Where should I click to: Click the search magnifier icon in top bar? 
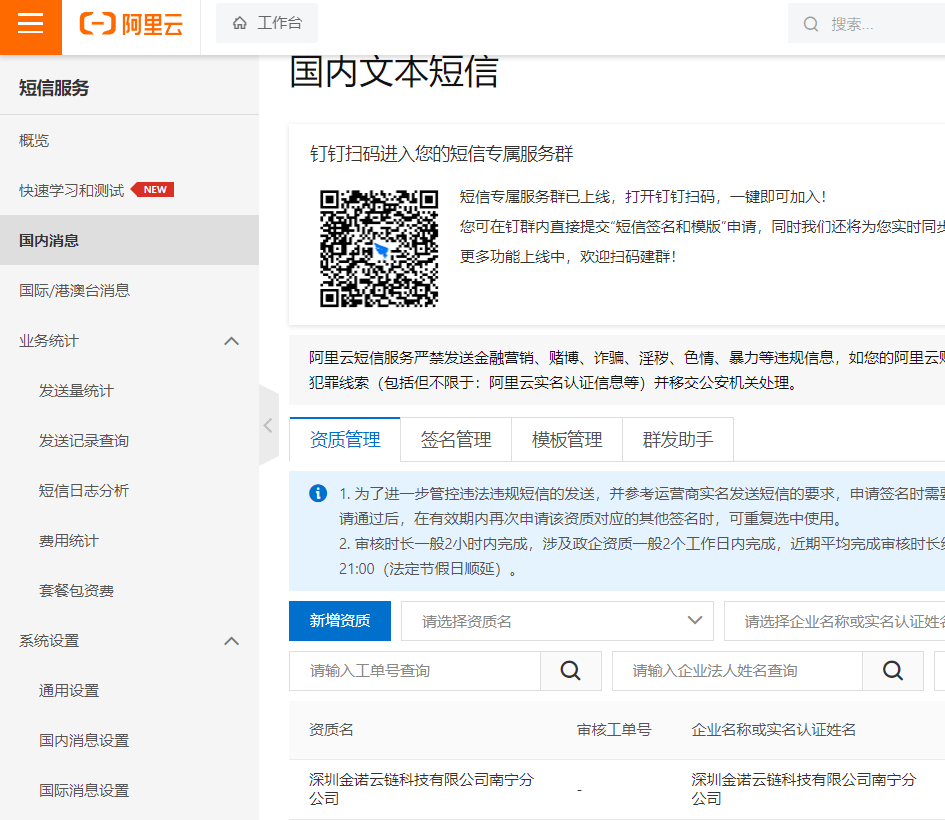(811, 24)
